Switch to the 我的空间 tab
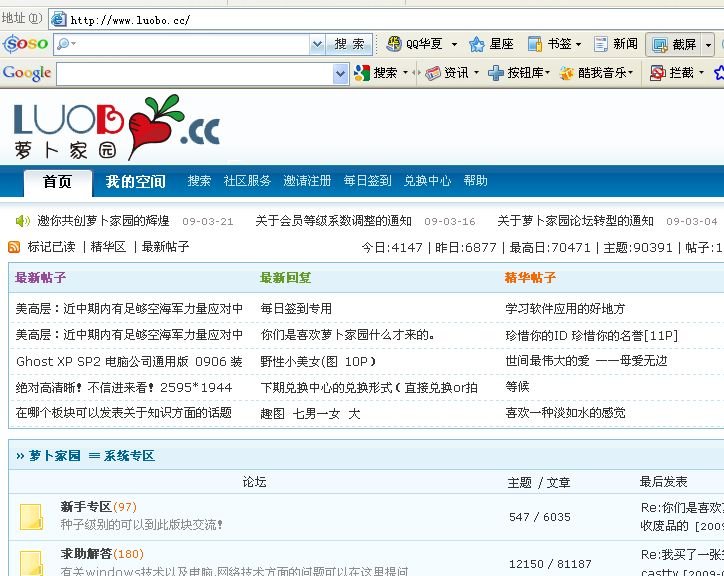Viewport: 724px width, 576px height. click(x=135, y=182)
